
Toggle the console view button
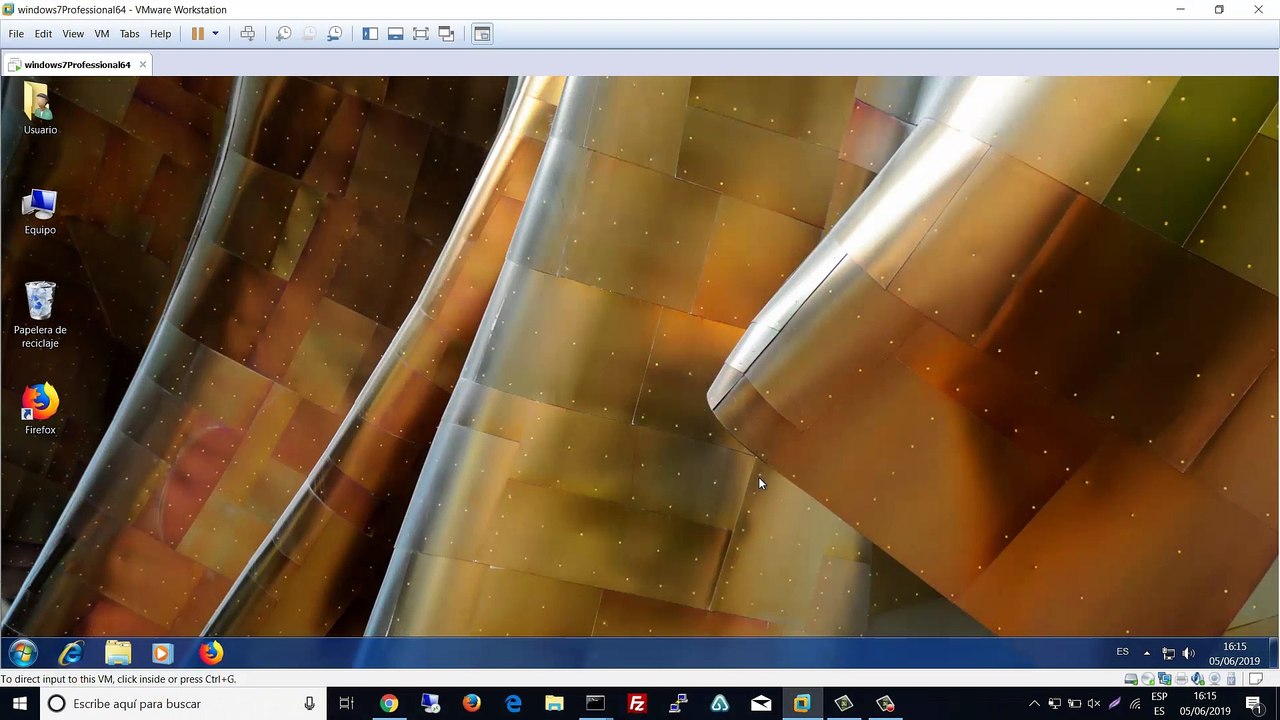tap(482, 34)
